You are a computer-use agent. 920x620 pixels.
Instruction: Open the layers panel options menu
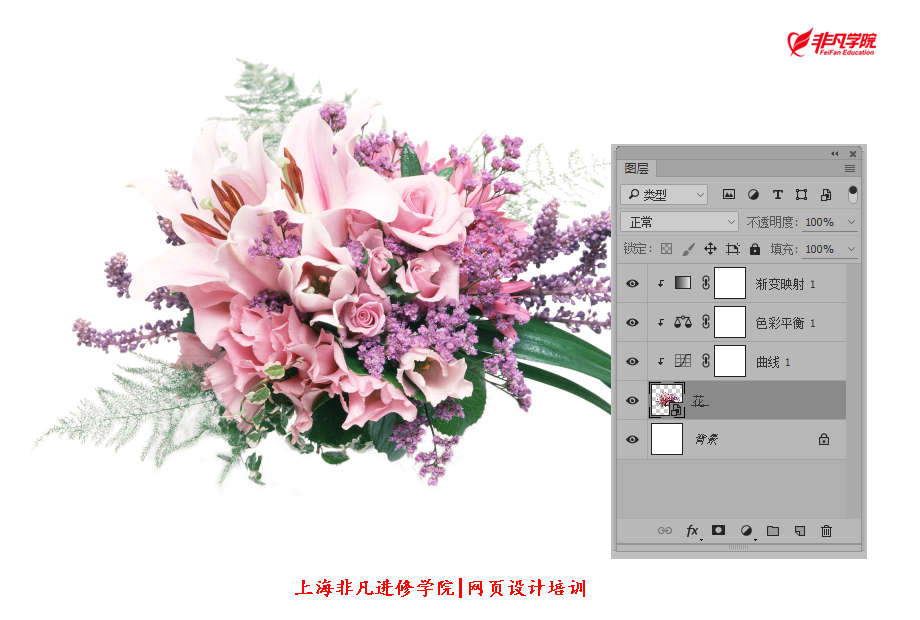pos(850,168)
